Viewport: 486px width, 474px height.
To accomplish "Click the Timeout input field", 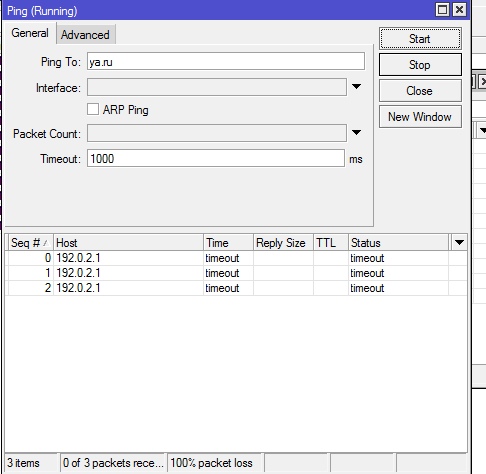I will [x=216, y=158].
